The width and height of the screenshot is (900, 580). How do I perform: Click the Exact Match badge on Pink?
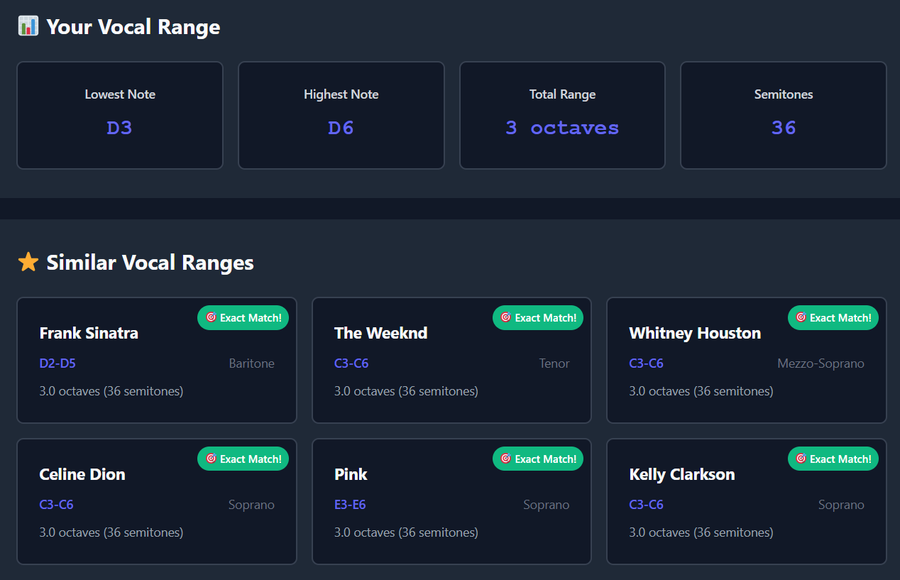[538, 459]
